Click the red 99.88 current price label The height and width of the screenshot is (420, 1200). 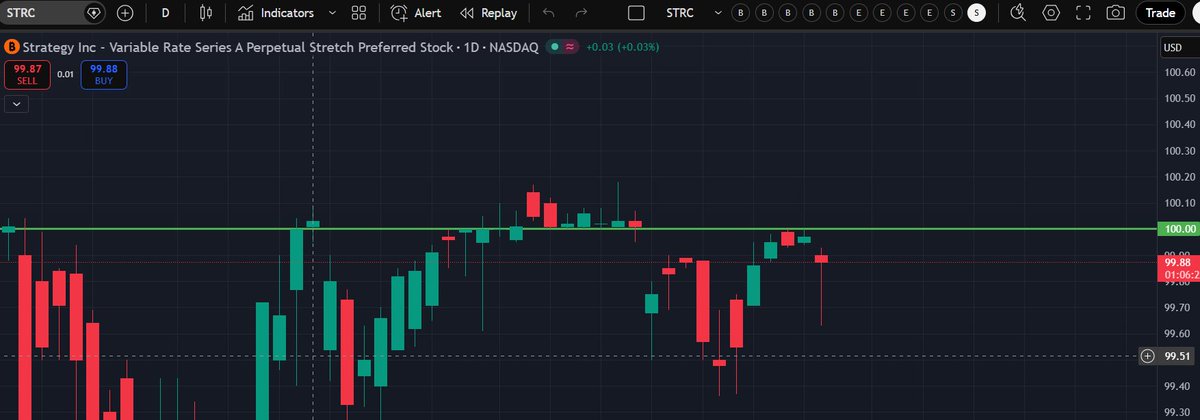[x=1177, y=262]
